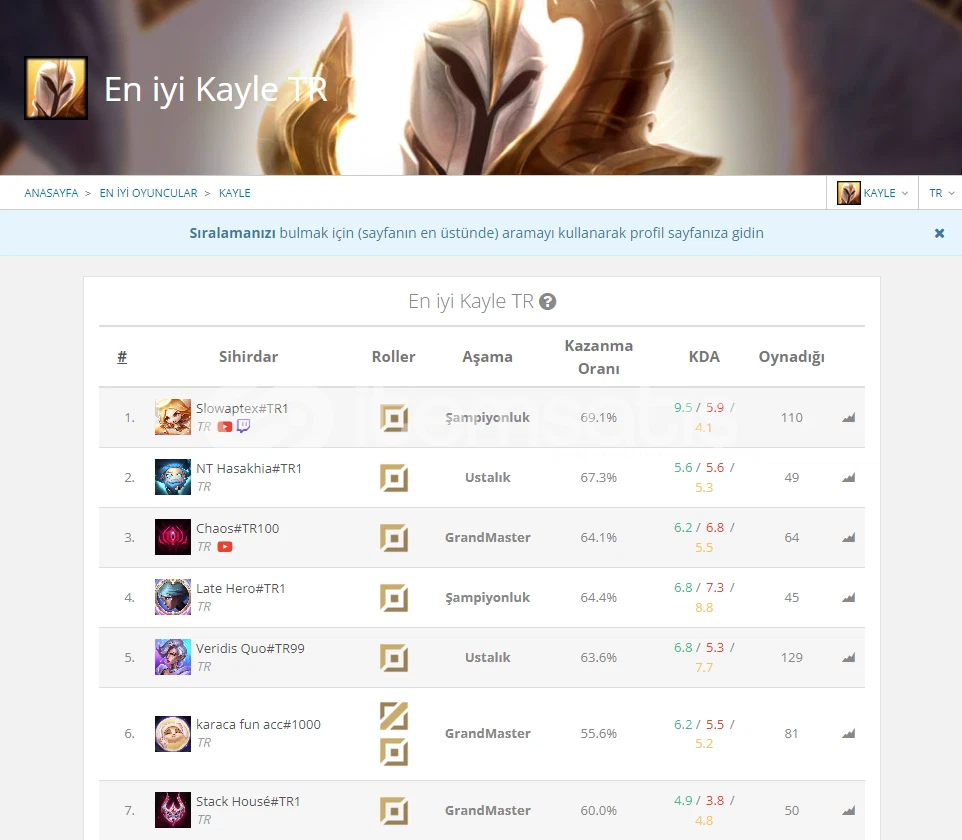Click GrandMaster tier in Chaos#TR100 row
962x840 pixels.
click(x=488, y=538)
